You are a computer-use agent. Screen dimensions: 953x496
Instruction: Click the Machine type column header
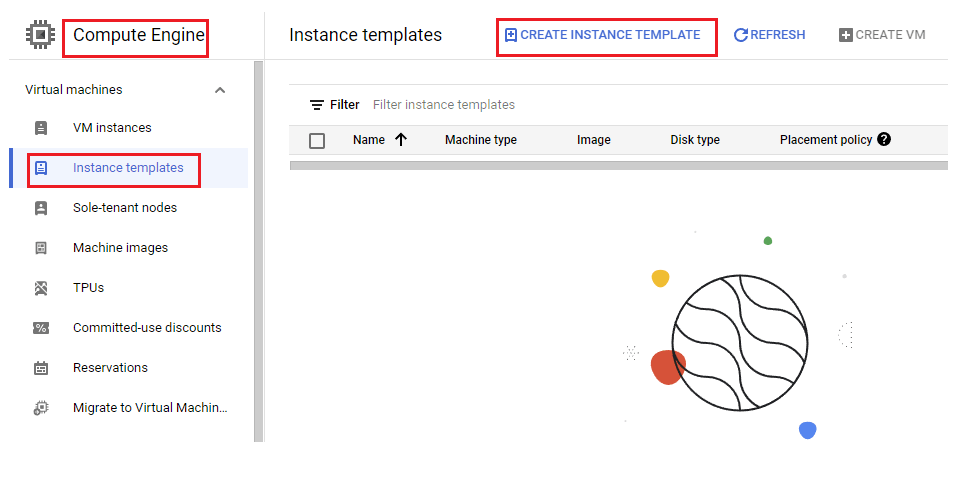[481, 140]
